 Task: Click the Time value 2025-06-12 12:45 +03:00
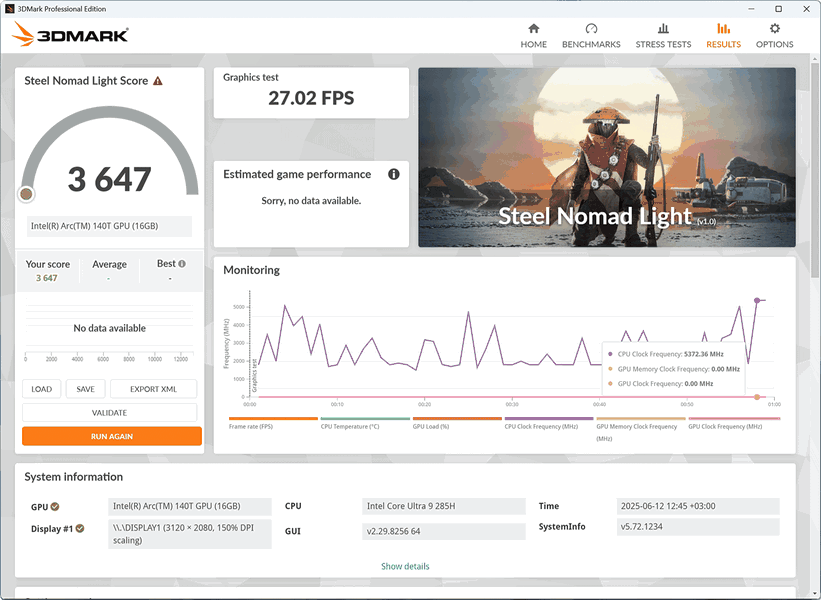[698, 506]
